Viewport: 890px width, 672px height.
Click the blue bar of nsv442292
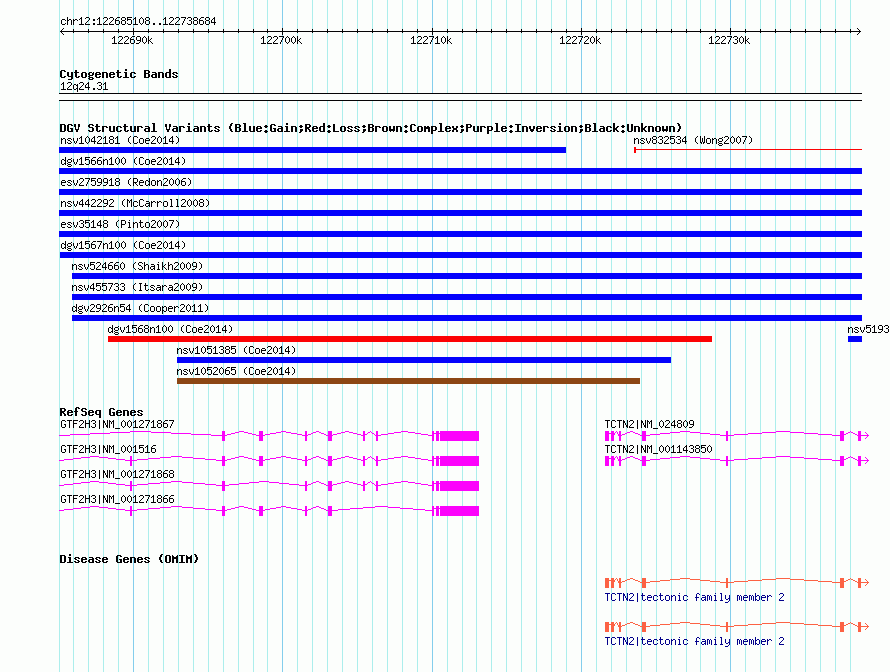[461, 213]
